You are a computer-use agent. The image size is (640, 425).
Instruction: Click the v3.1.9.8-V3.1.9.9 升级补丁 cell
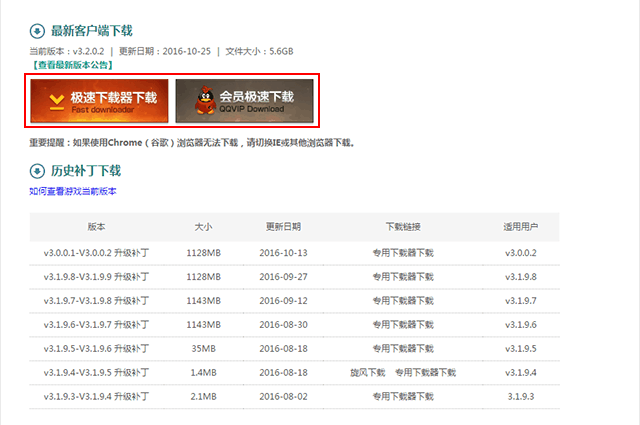point(96,277)
